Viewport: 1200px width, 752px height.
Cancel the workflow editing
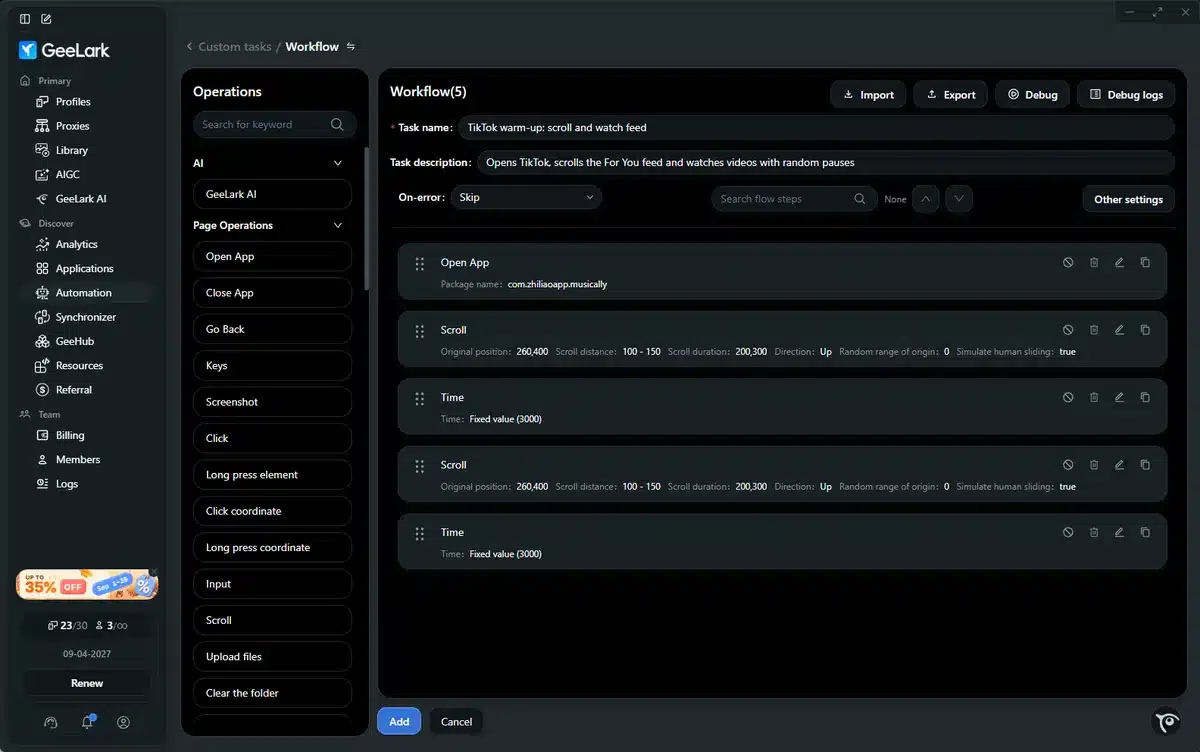456,721
